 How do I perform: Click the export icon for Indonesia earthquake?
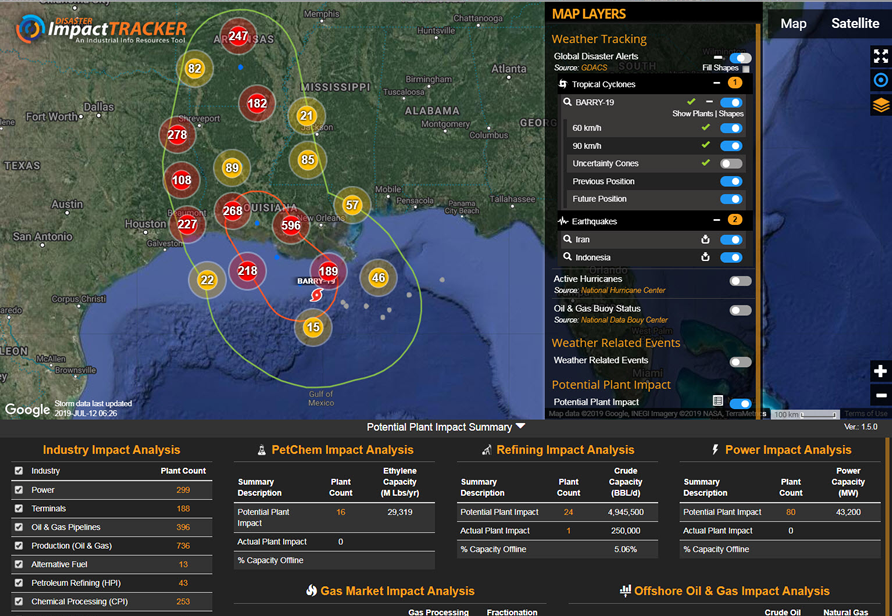coord(705,257)
